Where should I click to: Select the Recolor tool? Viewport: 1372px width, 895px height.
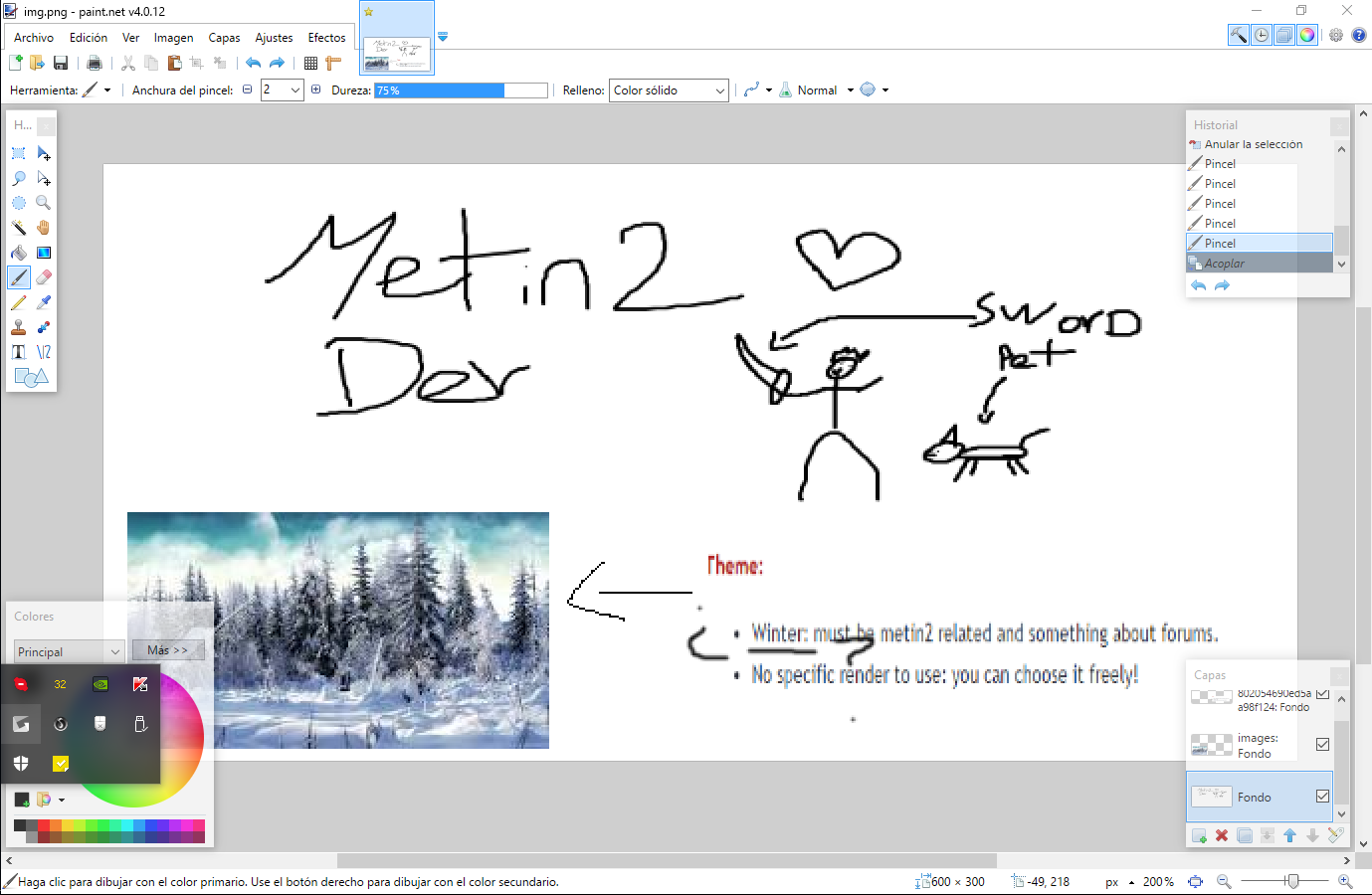point(44,327)
